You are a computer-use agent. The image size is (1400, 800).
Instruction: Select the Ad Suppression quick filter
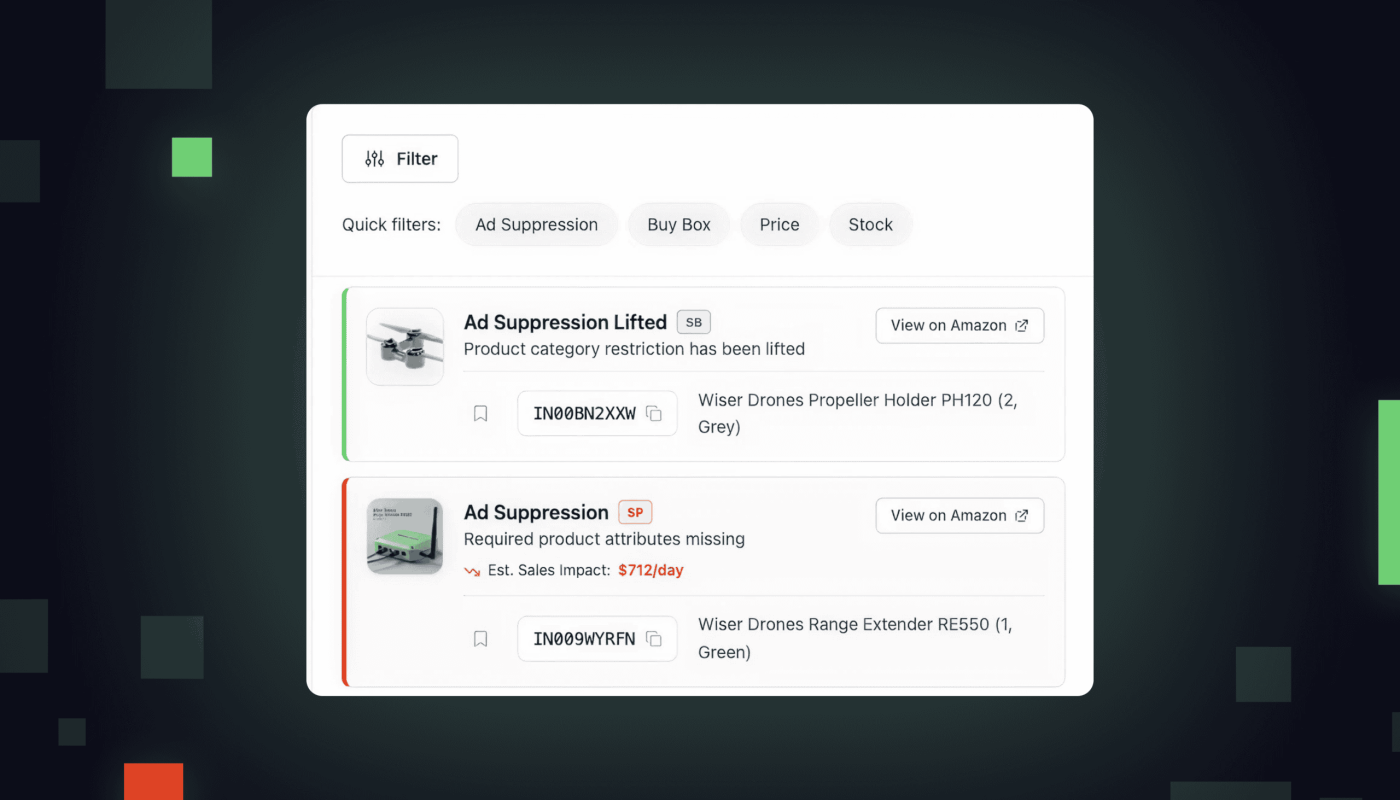click(536, 225)
